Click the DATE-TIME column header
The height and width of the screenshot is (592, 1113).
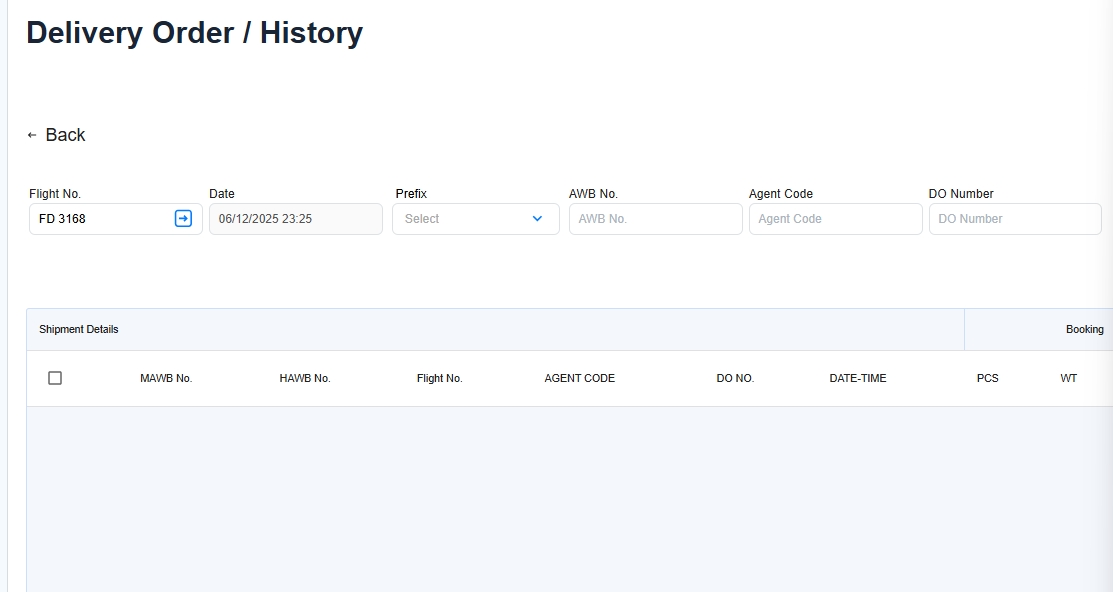click(x=857, y=378)
